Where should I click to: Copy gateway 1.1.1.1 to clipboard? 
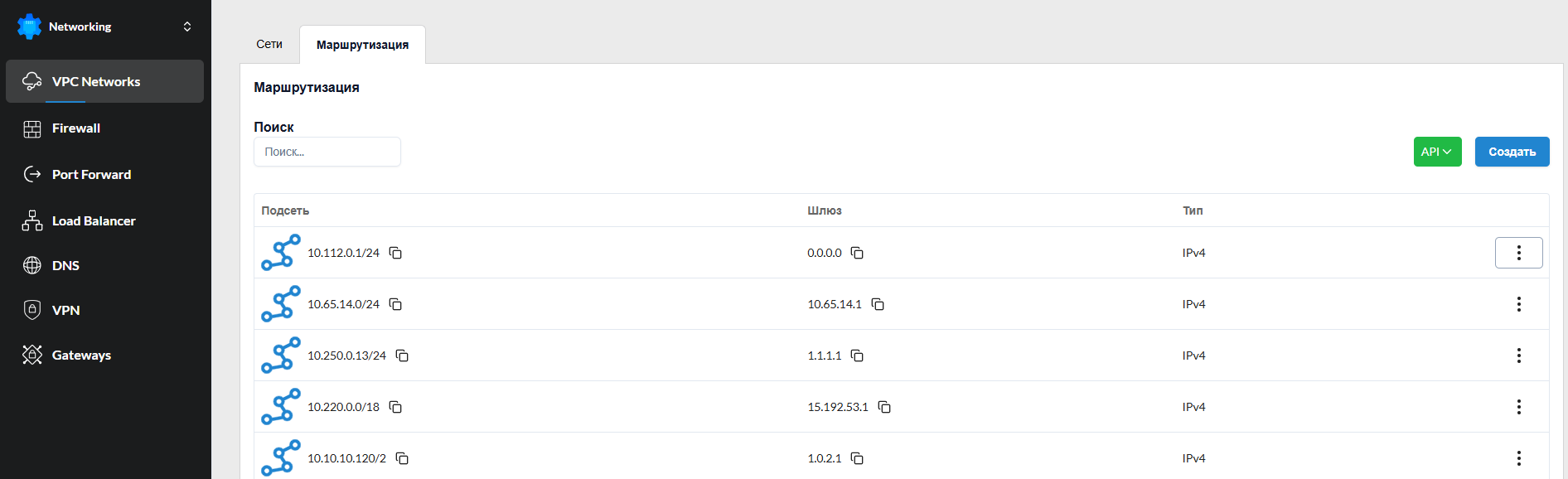click(x=857, y=356)
